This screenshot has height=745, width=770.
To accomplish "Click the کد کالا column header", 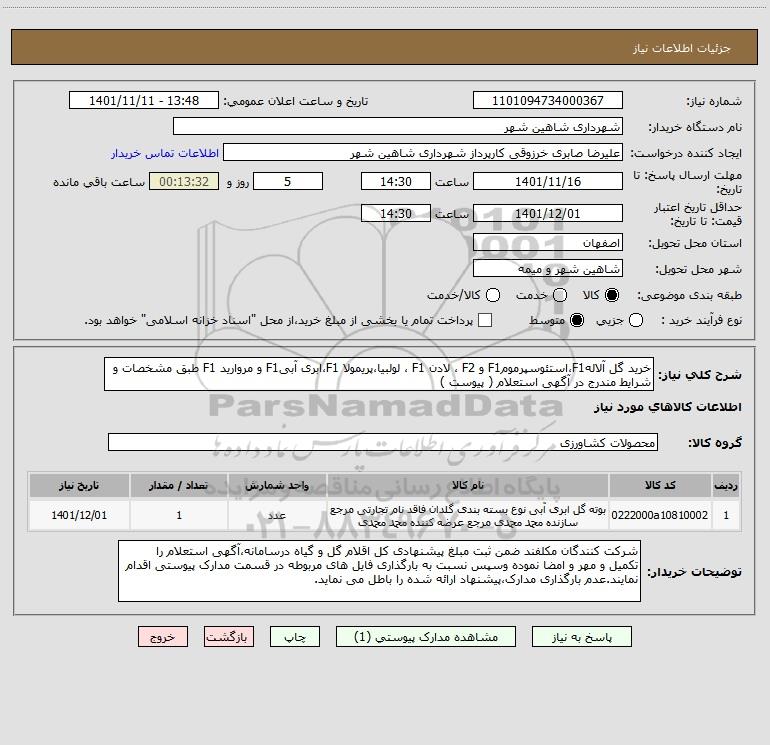I will [660, 485].
